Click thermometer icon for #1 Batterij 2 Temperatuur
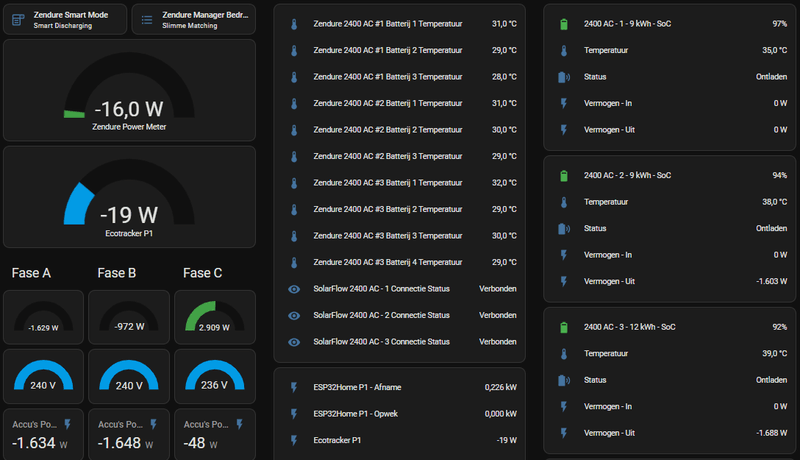 294,50
